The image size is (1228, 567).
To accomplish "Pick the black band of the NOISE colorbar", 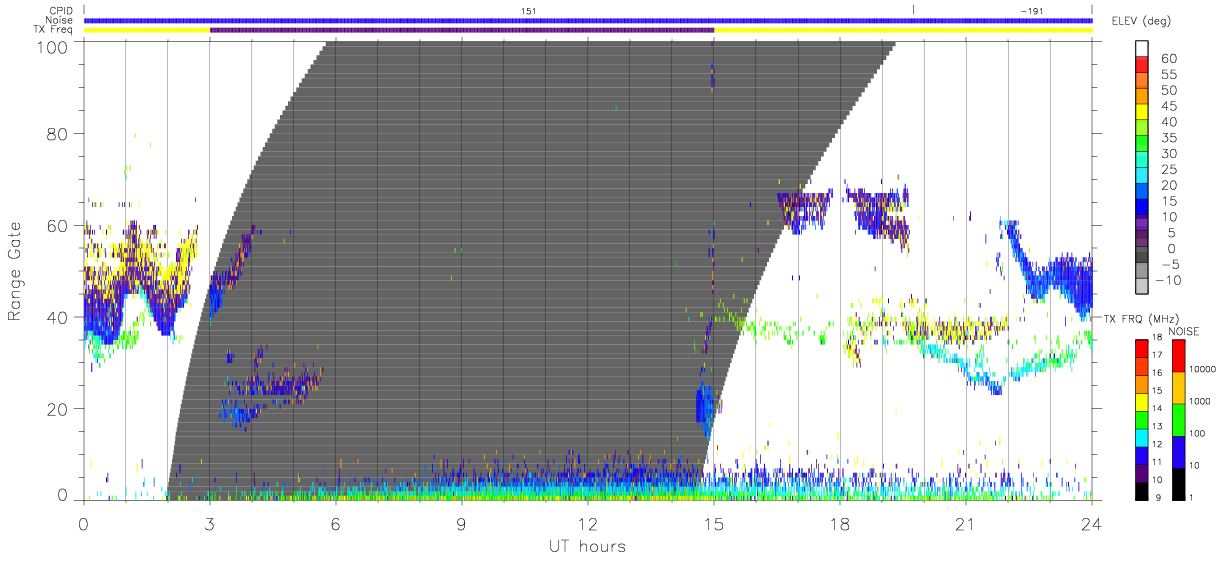I will (1181, 484).
